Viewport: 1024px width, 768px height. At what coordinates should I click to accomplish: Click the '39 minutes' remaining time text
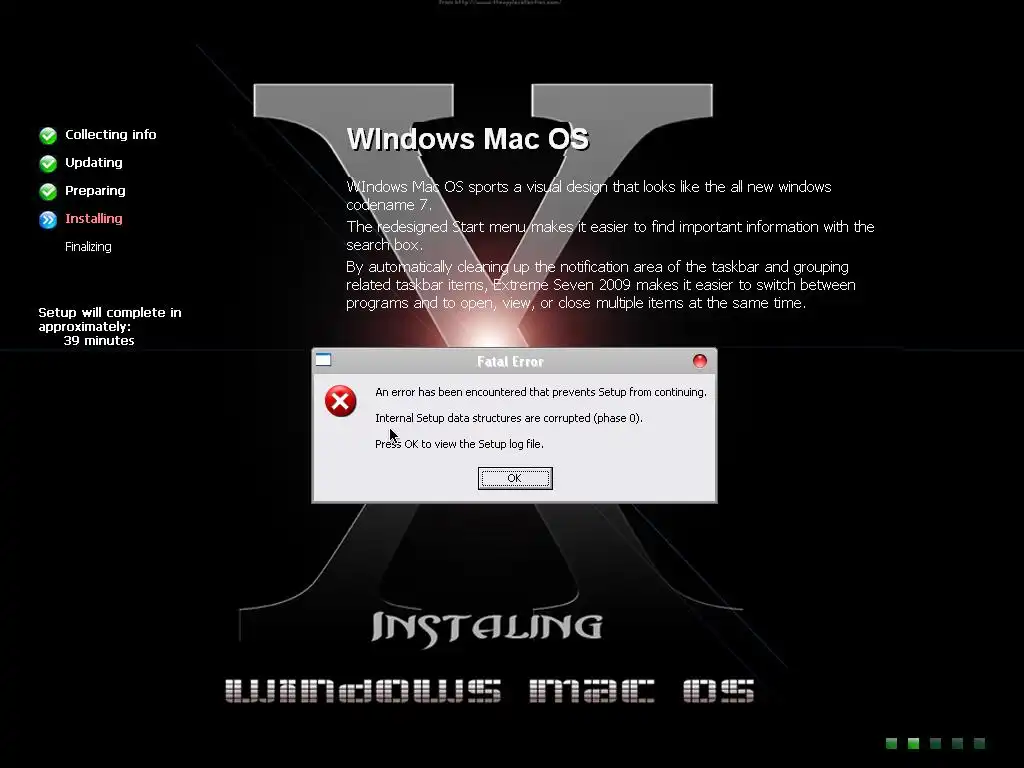[99, 341]
